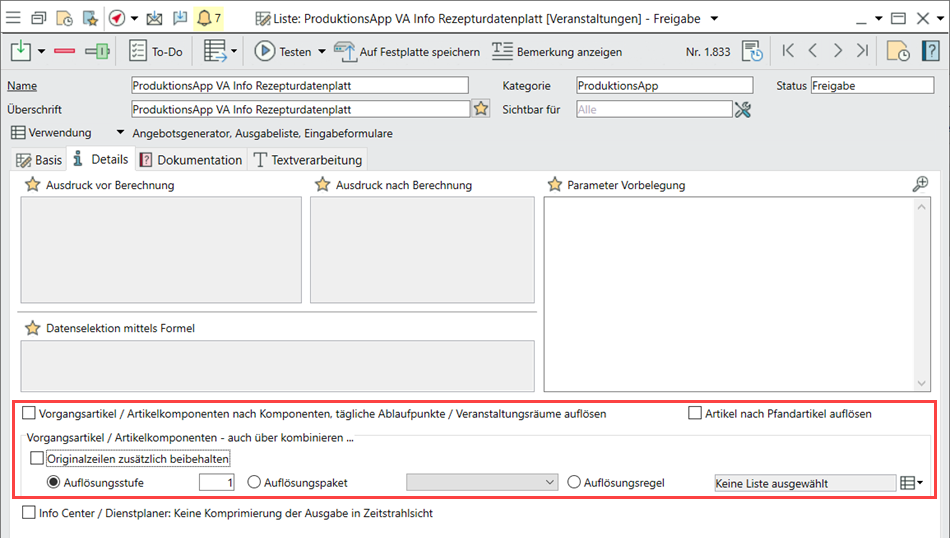Image resolution: width=950 pixels, height=538 pixels.
Task: Click Bemerkung anzeigen button
Action: pyautogui.click(x=557, y=51)
